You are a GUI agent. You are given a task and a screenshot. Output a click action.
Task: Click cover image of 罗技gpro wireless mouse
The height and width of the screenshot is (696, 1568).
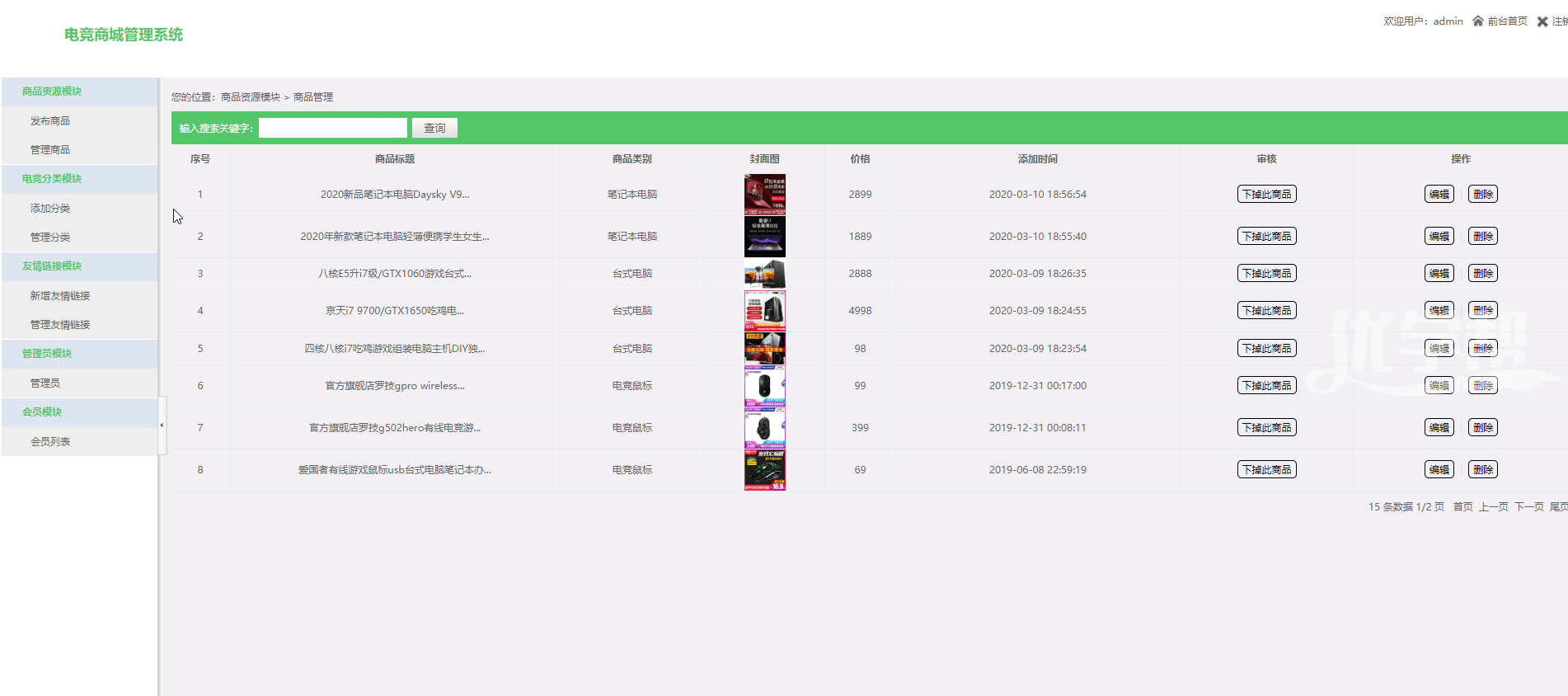[x=764, y=386]
